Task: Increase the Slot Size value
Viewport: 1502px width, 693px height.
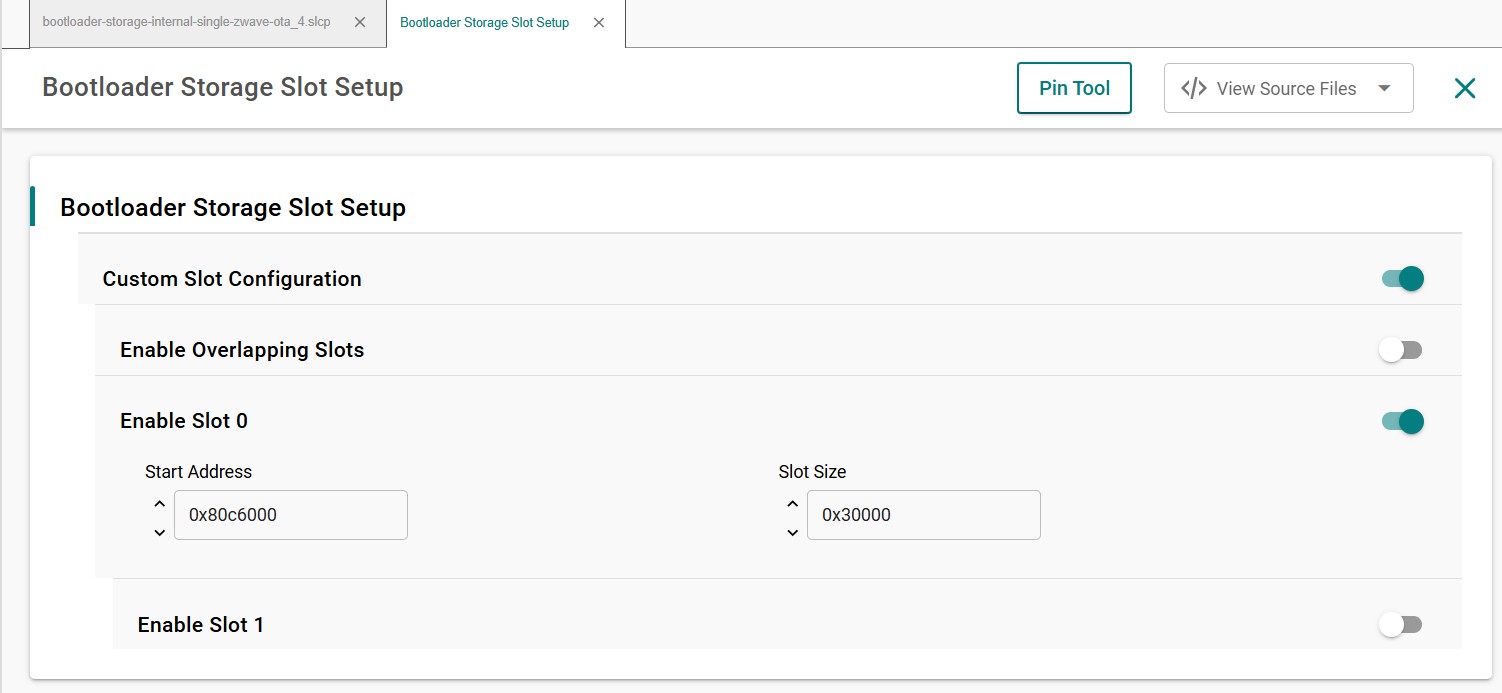Action: point(792,504)
